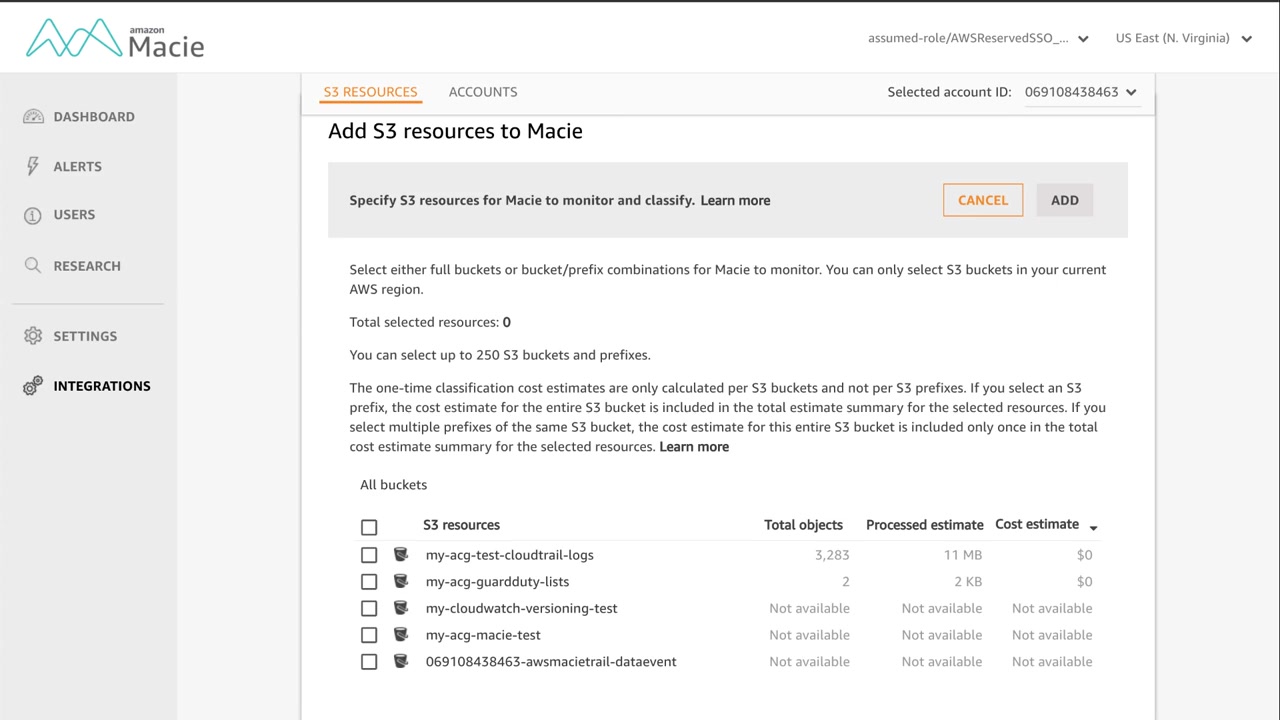Screen dimensions: 1280x720
Task: Tick the 069108438463-awsmacietrail-dataevent checkbox
Action: click(369, 662)
